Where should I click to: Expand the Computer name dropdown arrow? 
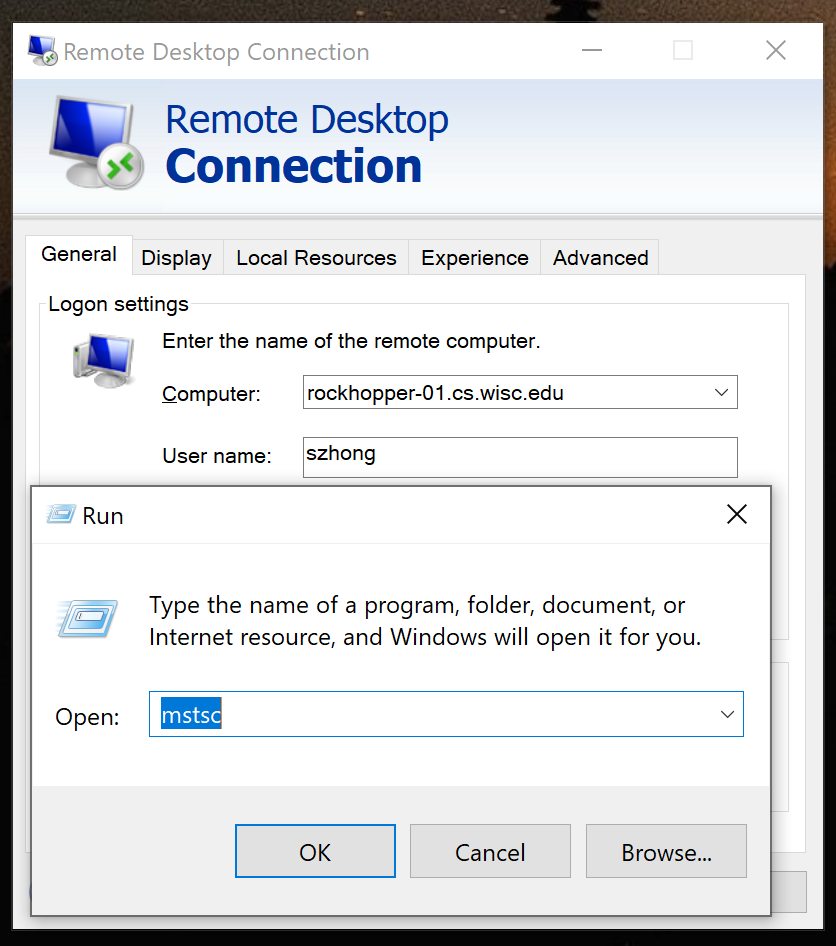(x=722, y=393)
